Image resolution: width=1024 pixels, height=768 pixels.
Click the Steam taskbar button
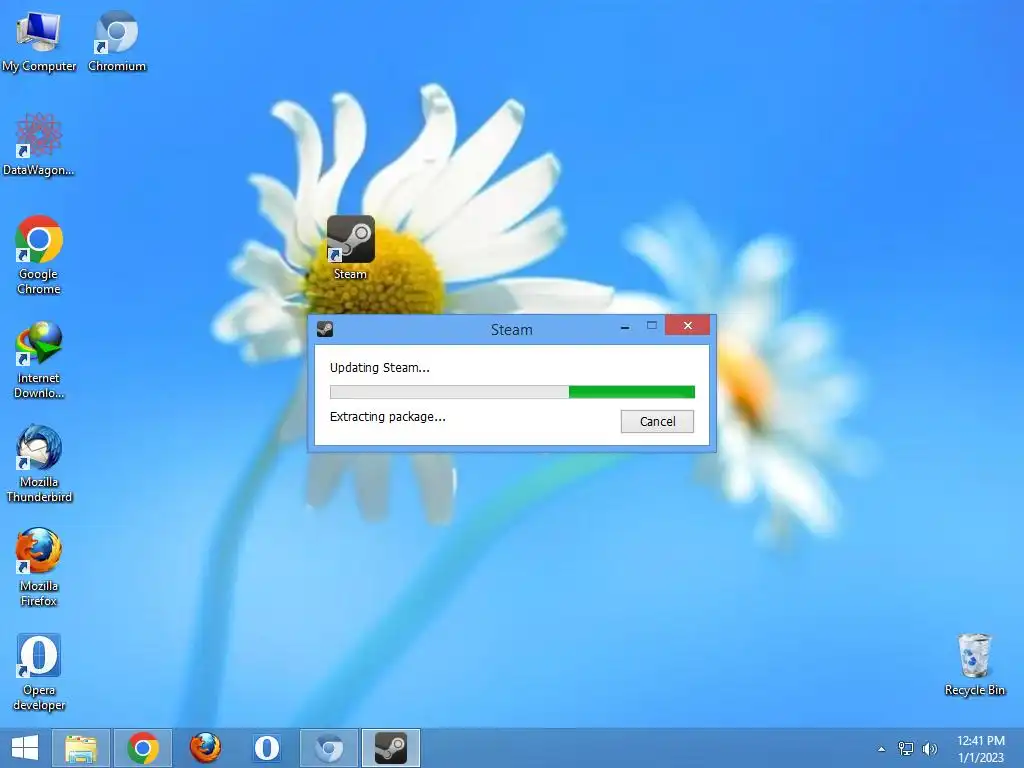[x=391, y=748]
